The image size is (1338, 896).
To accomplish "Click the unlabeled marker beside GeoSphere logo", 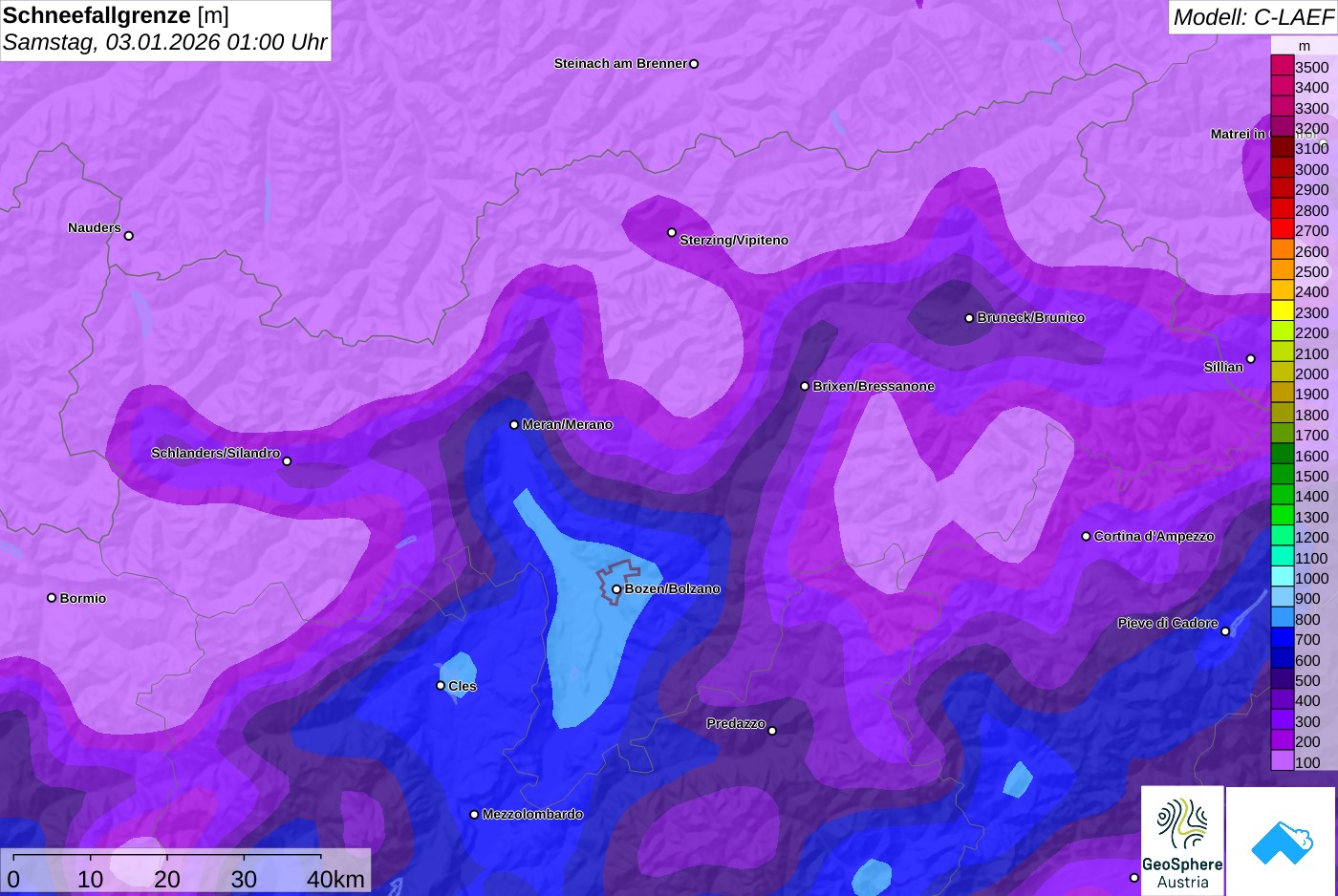I will coord(1134,877).
